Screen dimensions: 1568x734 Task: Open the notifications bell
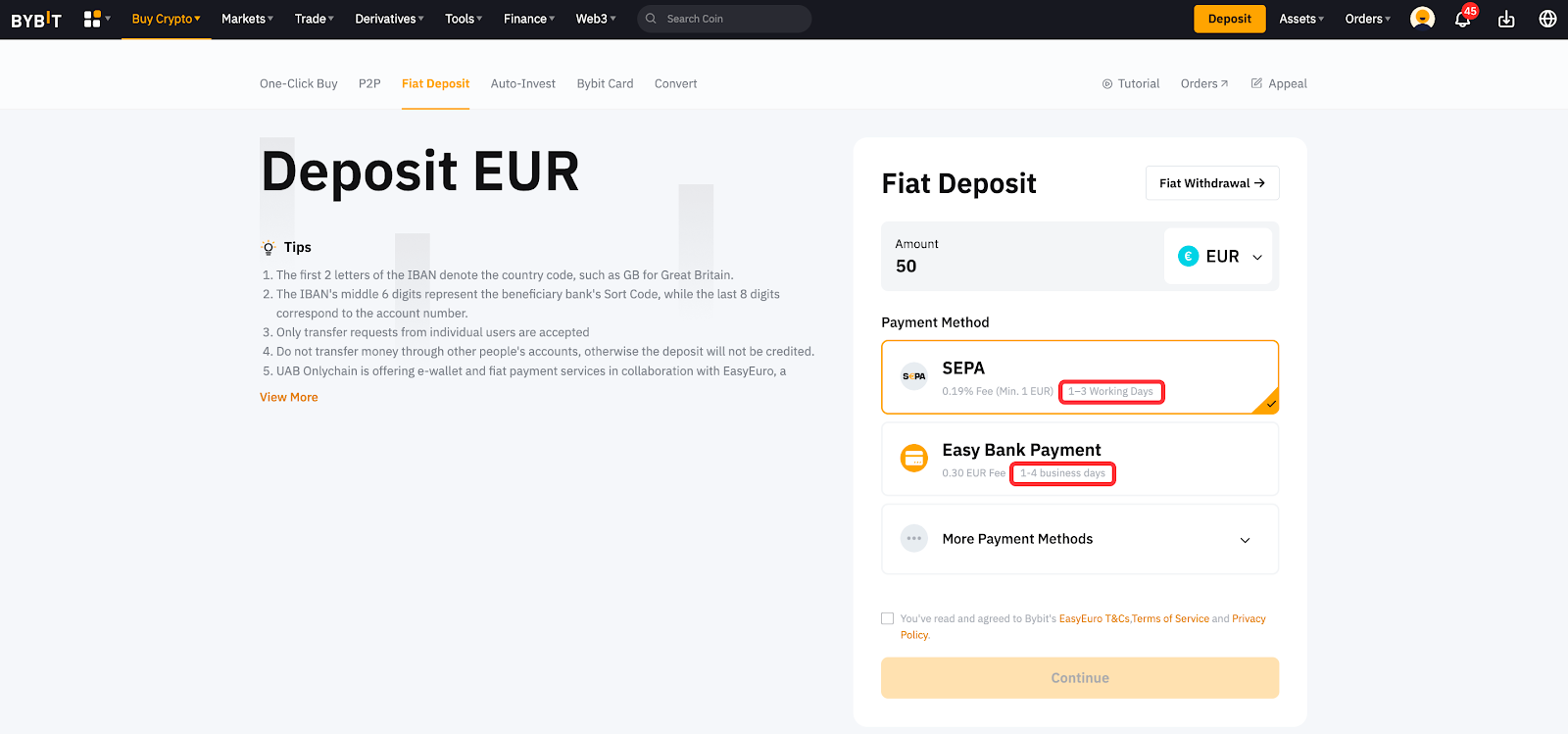pos(1462,20)
